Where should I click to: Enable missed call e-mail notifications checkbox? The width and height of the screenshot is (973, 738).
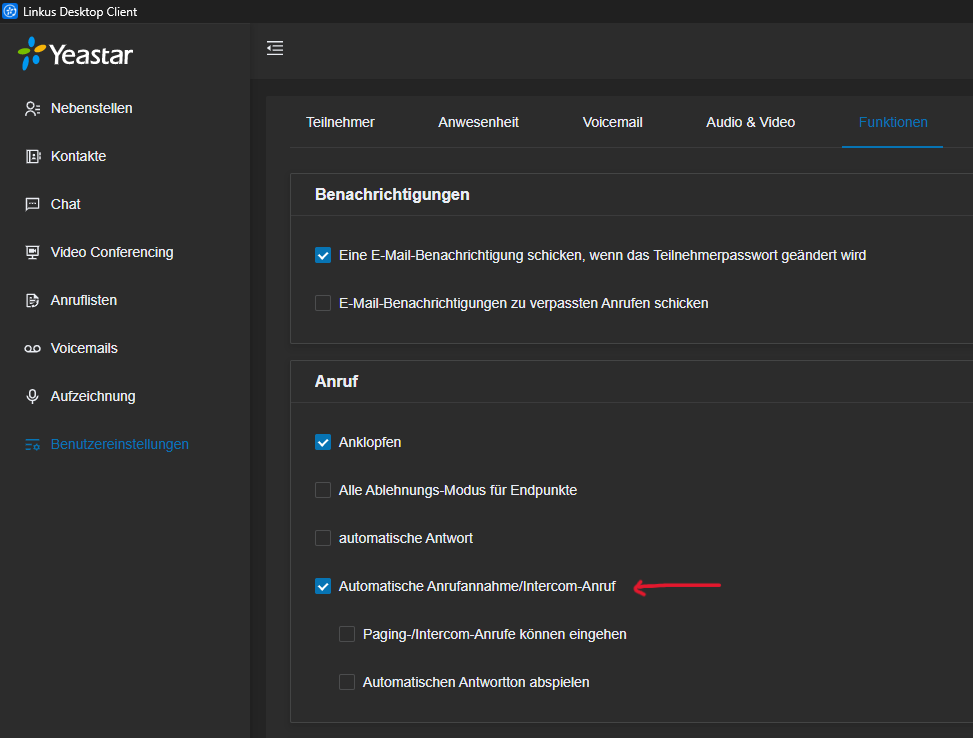[x=323, y=303]
